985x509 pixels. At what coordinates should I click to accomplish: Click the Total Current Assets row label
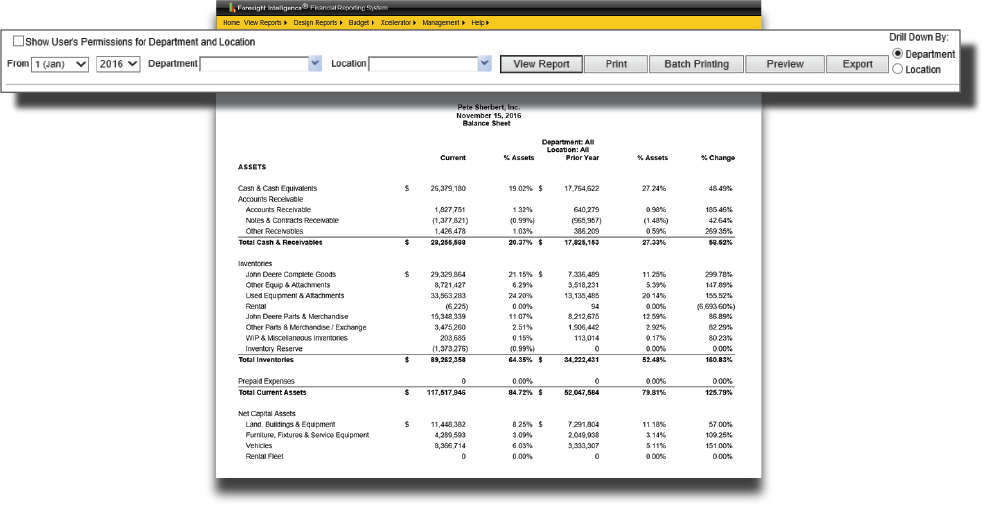click(x=272, y=393)
